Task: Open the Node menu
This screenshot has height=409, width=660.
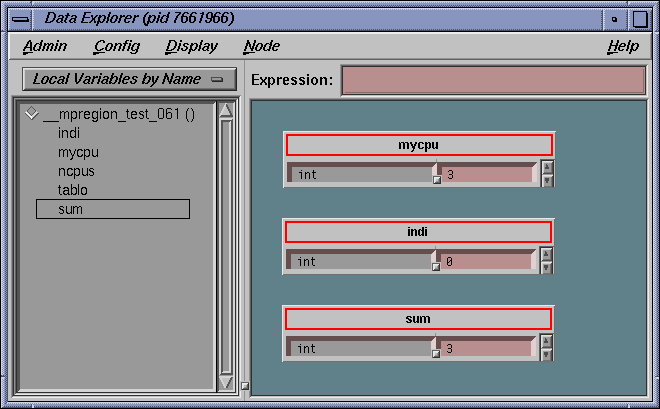Action: pyautogui.click(x=261, y=46)
